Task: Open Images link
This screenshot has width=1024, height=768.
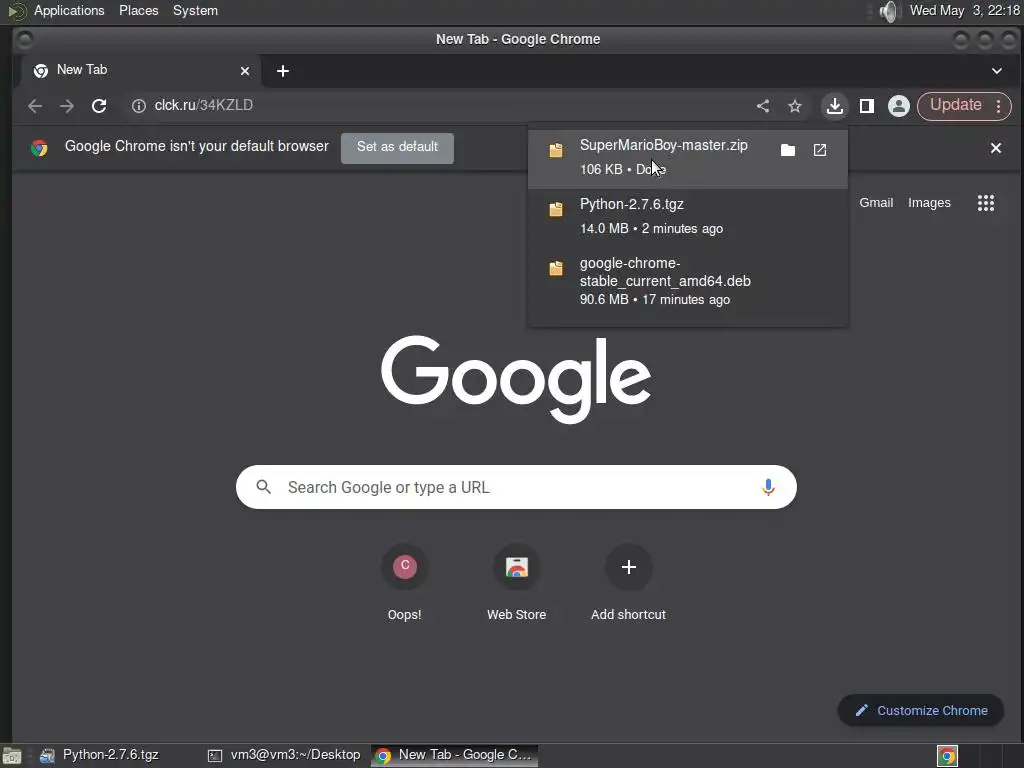Action: [929, 203]
